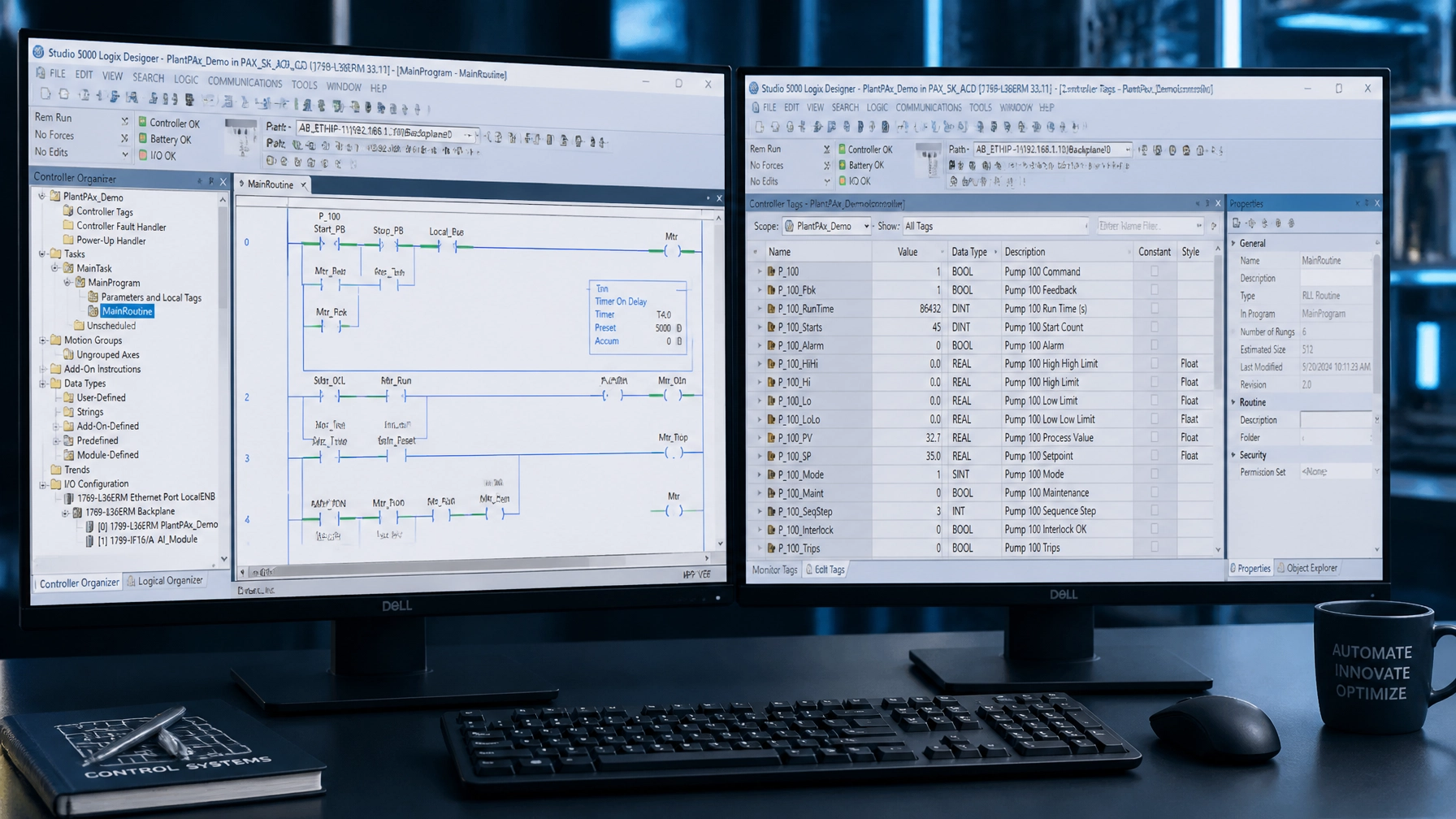This screenshot has height=819, width=1456.
Task: Click the Studio 5000 logo in the MainRoutine window title bar
Action: 38,52
